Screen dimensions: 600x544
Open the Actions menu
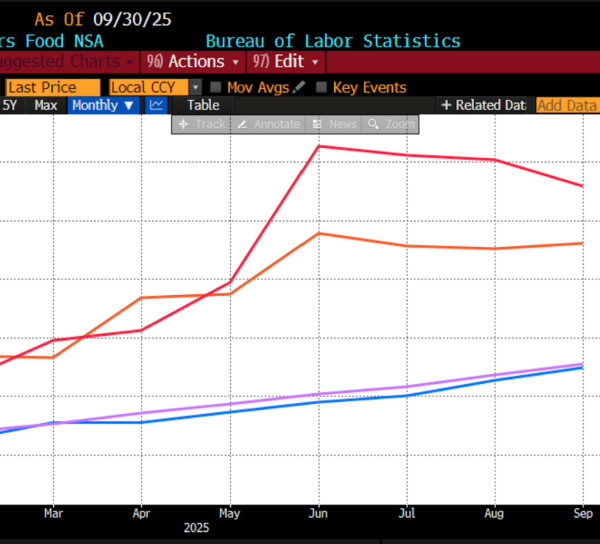pyautogui.click(x=186, y=62)
